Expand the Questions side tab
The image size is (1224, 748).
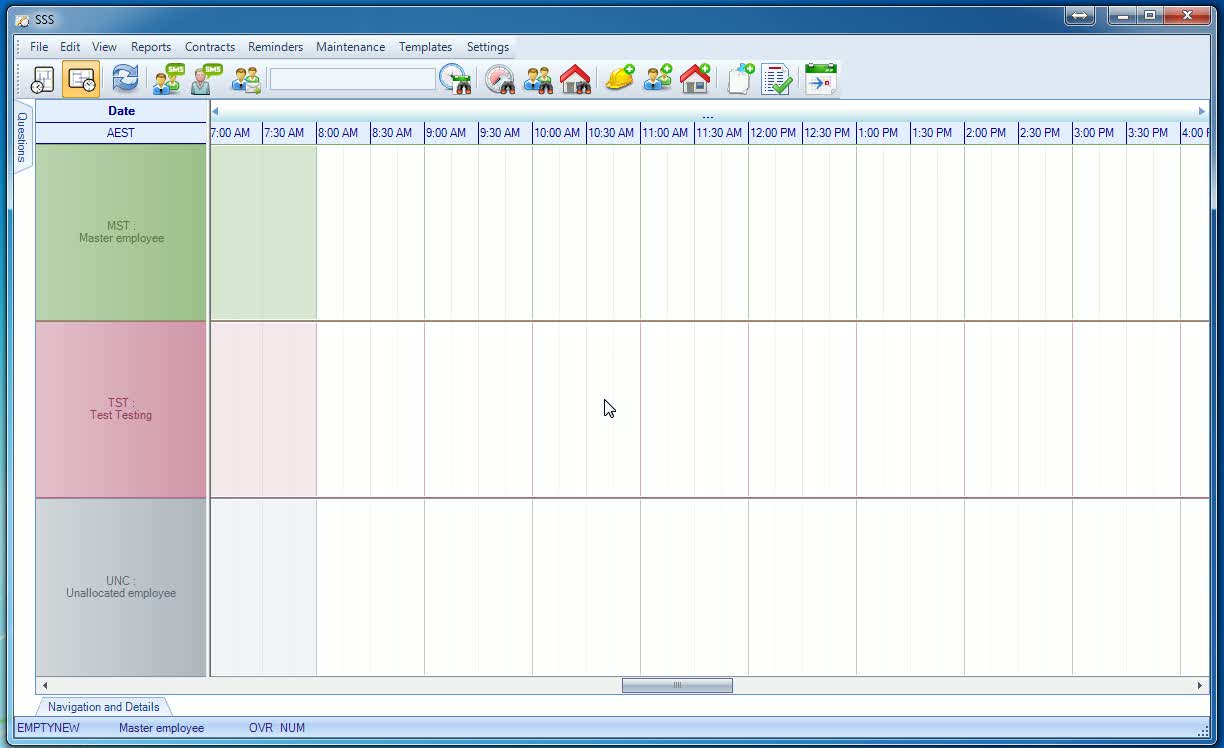tap(23, 137)
